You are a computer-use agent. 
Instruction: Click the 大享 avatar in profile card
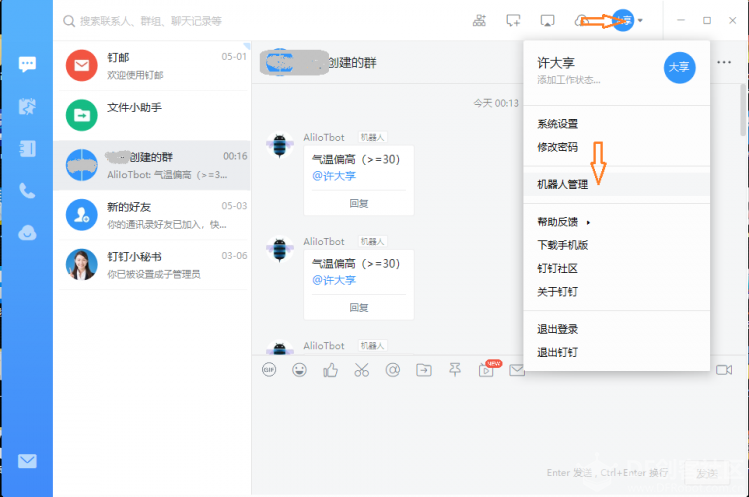click(x=679, y=67)
